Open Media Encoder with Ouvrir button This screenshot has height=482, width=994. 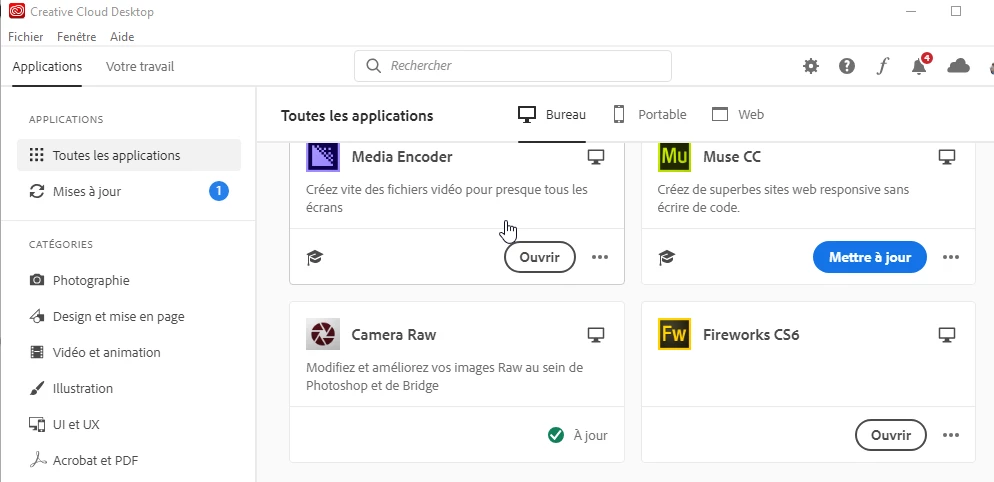539,257
